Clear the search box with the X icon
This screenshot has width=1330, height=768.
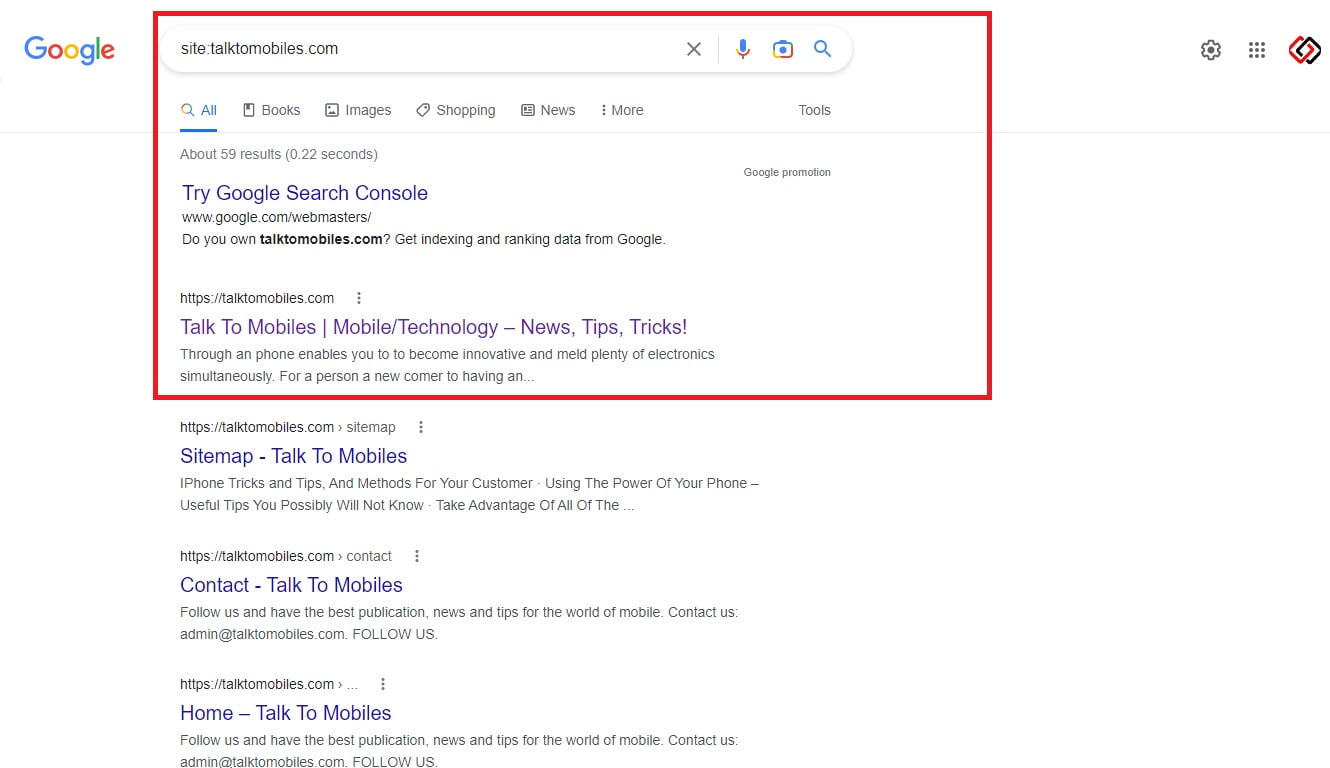point(694,49)
